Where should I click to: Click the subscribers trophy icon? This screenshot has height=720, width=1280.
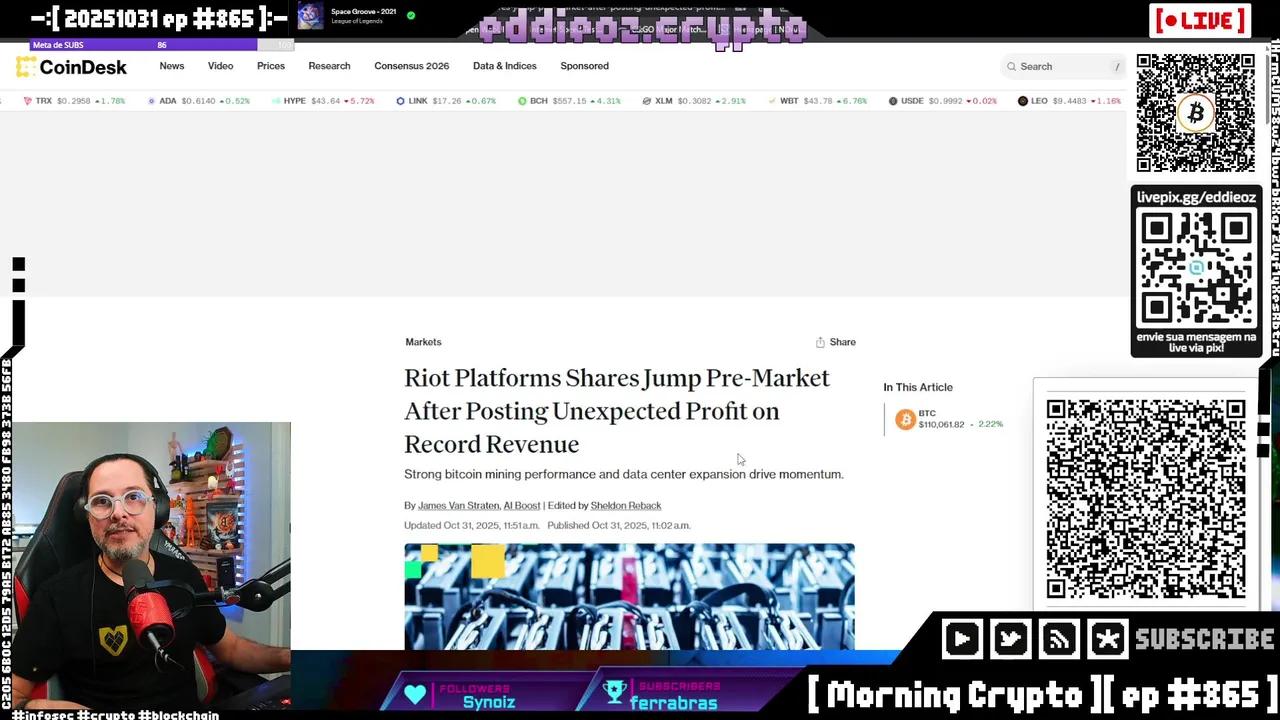pos(616,692)
